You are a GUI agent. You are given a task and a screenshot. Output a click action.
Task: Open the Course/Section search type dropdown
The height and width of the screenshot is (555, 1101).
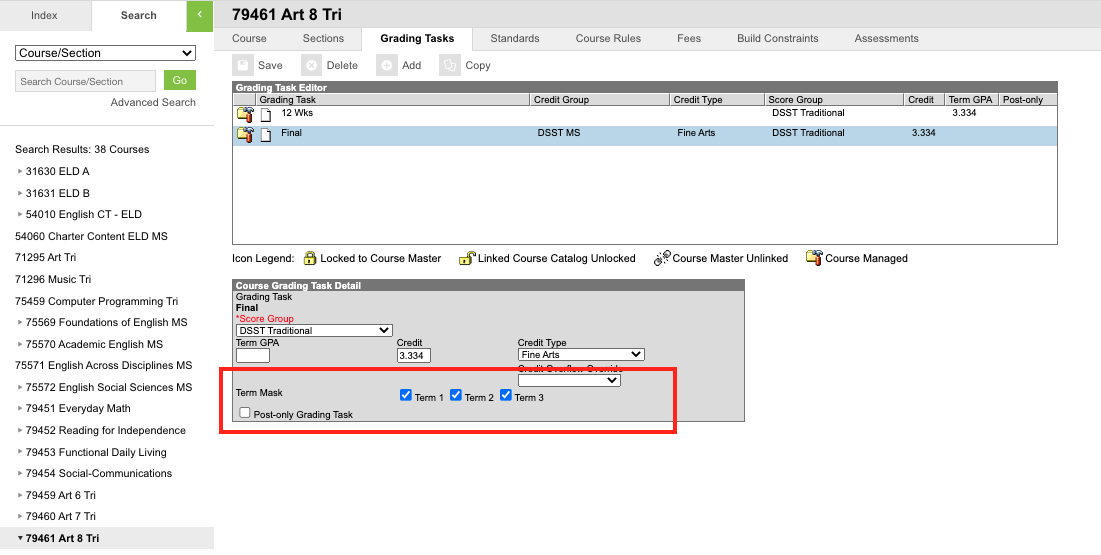coord(105,53)
